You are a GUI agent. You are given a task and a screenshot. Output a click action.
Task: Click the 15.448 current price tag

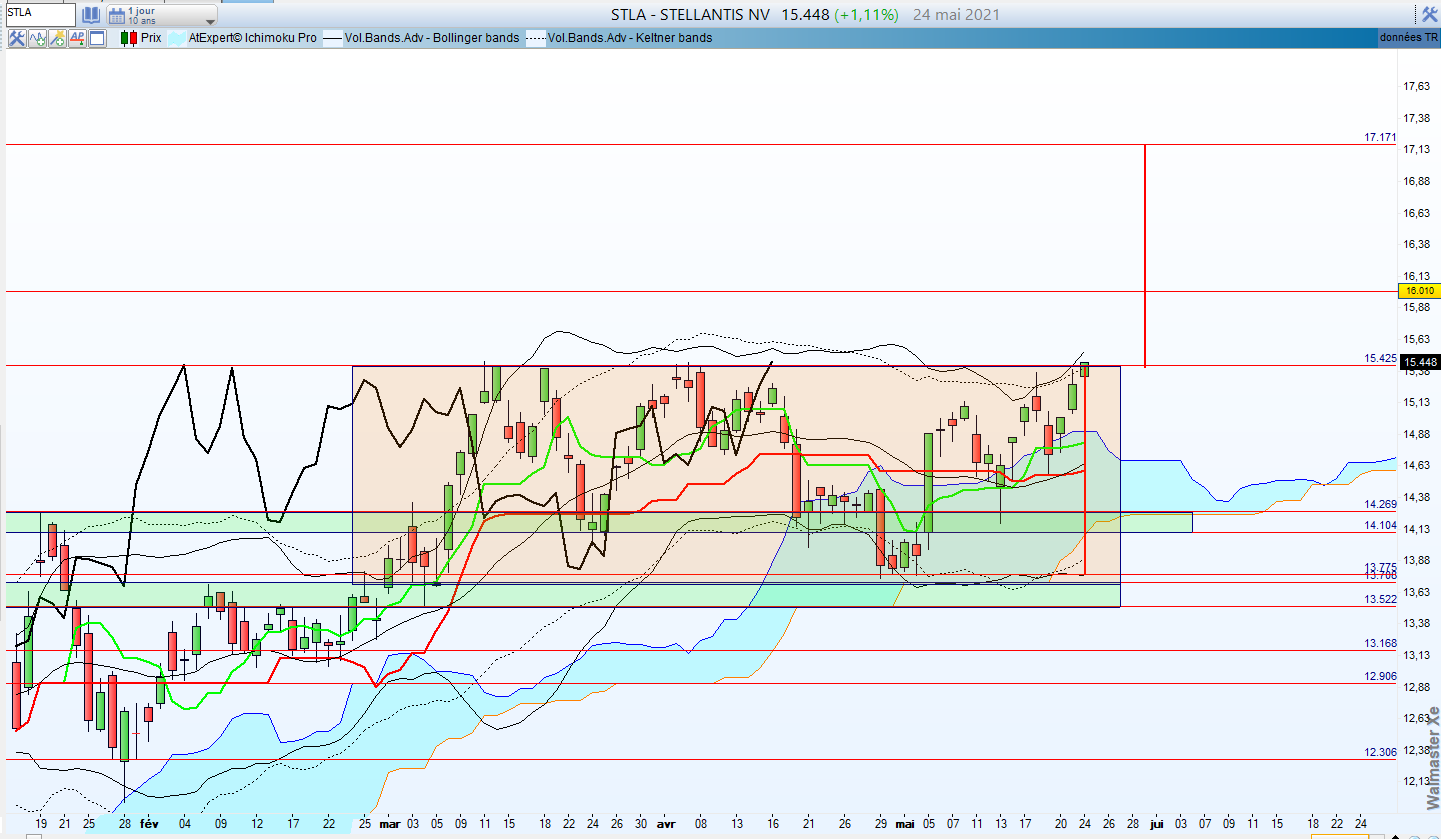pos(1420,362)
